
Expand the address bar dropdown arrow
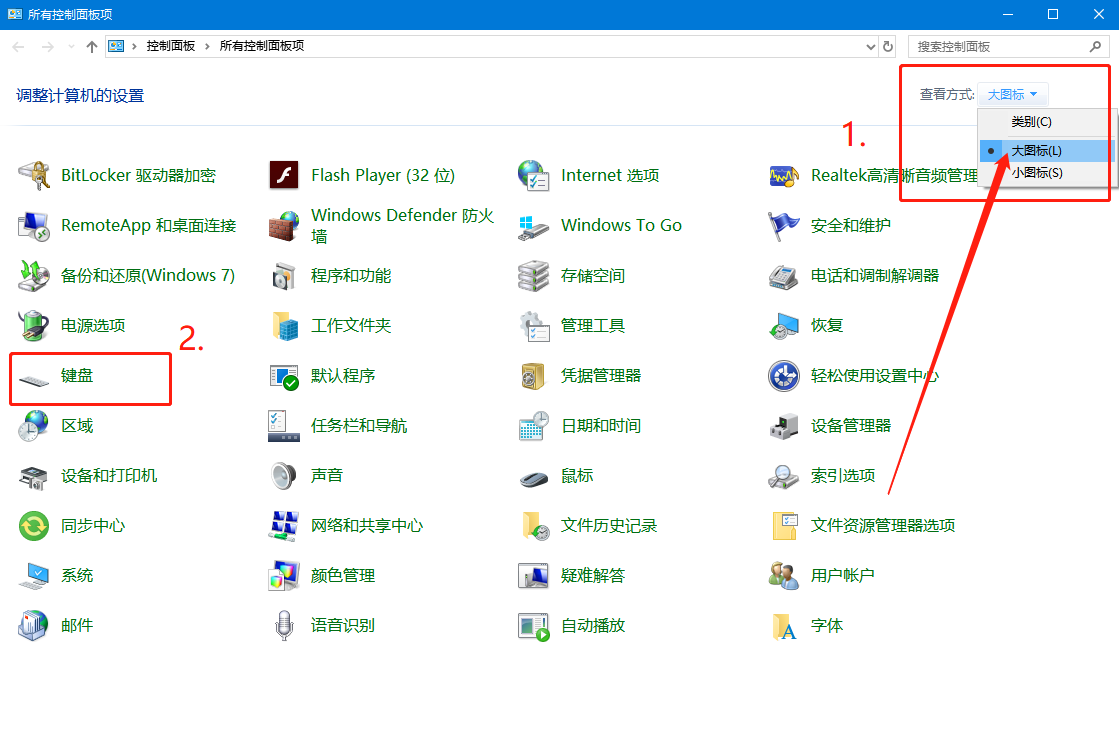click(x=869, y=46)
